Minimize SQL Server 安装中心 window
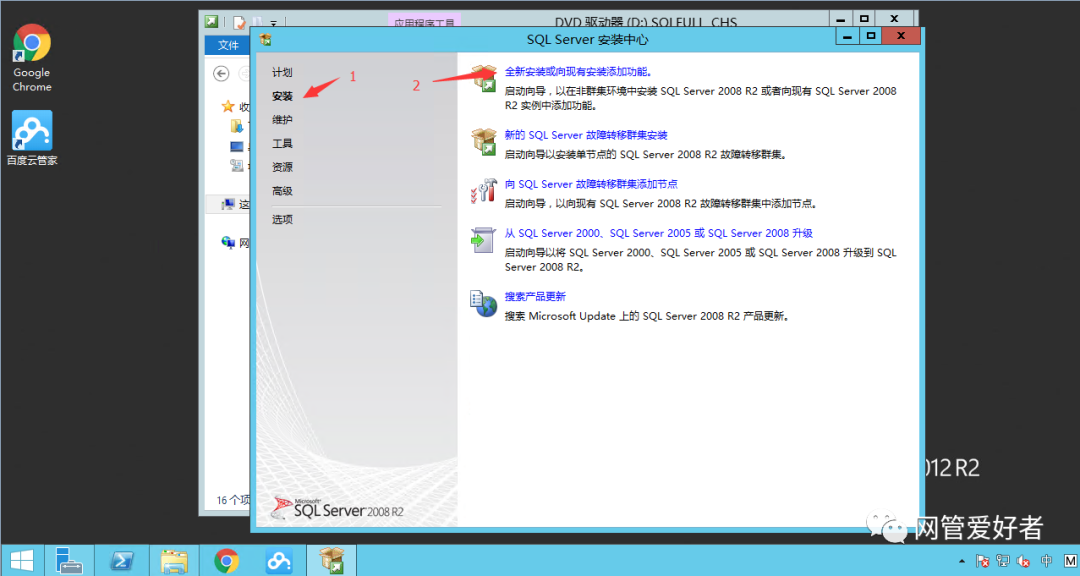This screenshot has width=1080, height=576. [x=847, y=36]
